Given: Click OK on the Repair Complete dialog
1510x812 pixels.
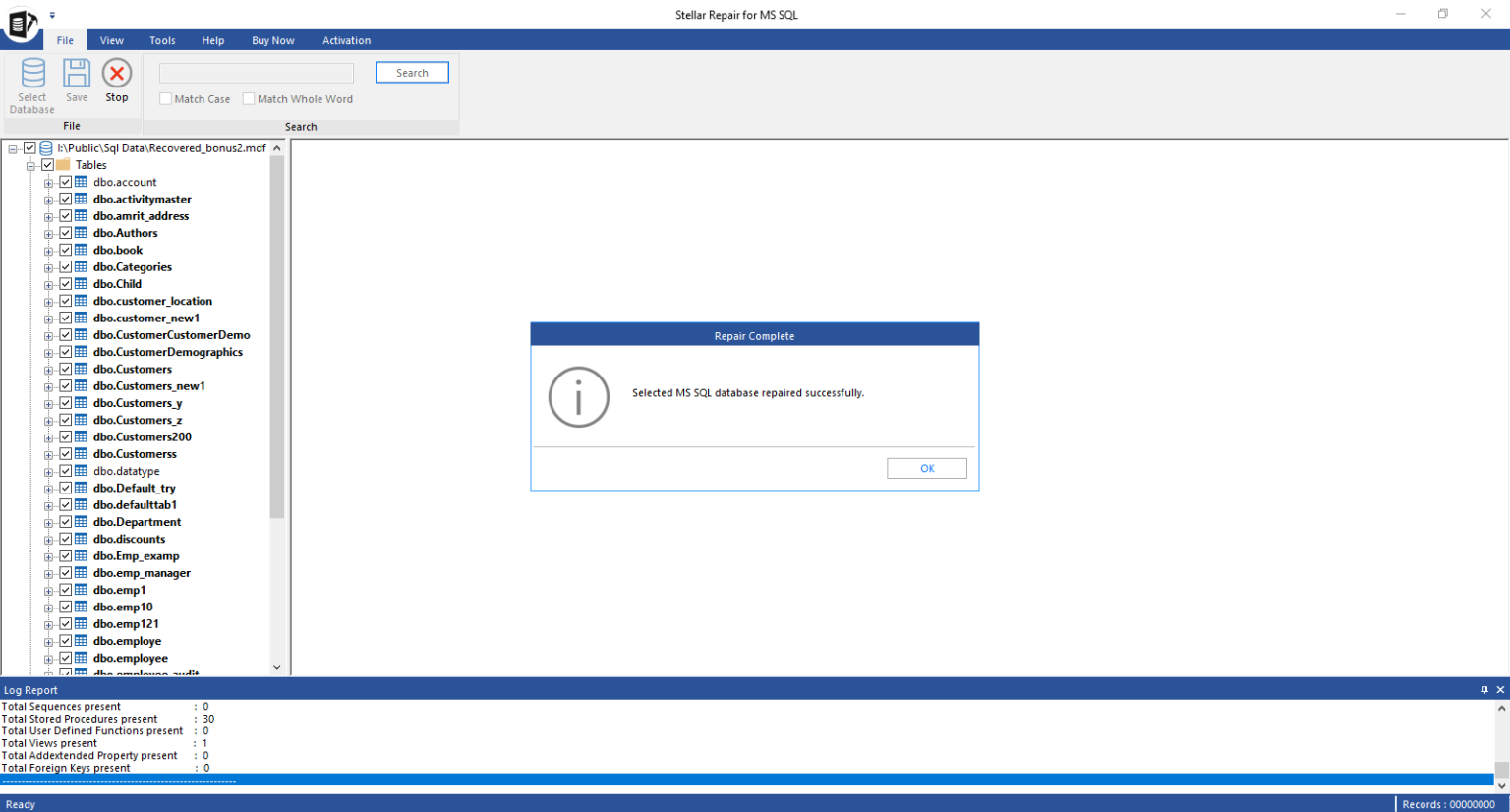Looking at the screenshot, I should coord(925,468).
